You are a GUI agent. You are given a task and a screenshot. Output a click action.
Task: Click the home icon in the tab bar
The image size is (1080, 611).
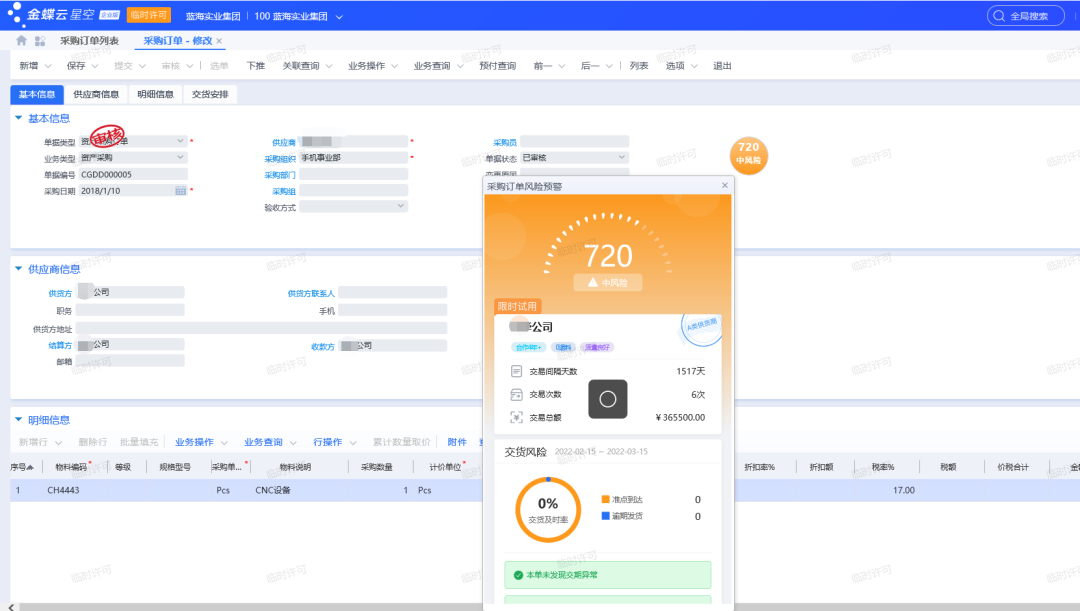(20, 41)
